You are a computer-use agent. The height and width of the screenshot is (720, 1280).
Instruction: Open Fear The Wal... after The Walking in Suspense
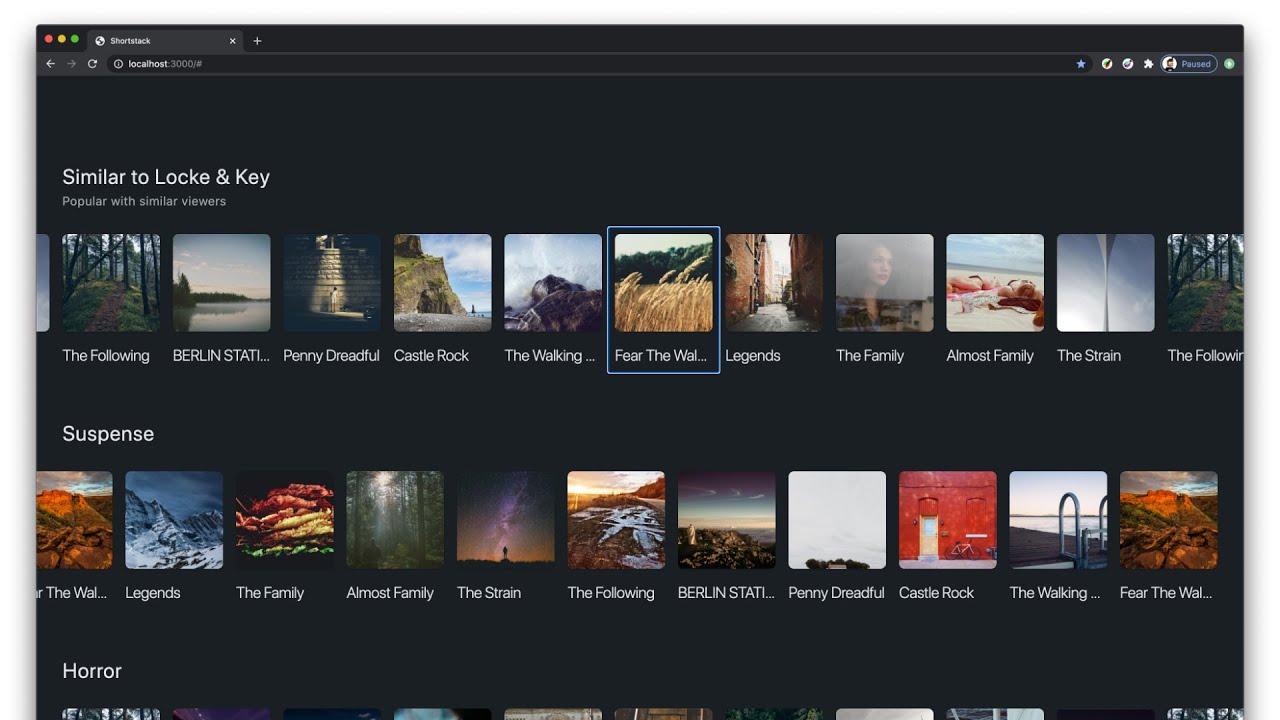point(1168,537)
